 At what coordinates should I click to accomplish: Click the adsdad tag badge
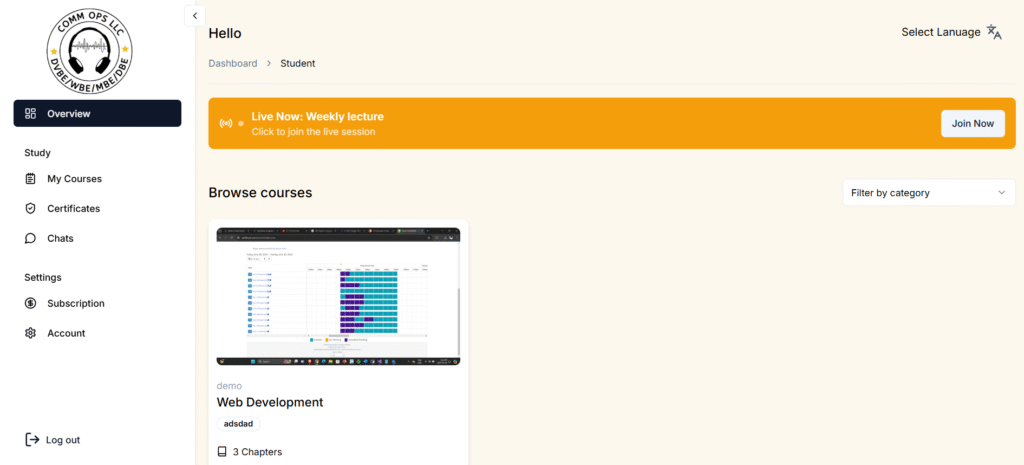[x=238, y=424]
